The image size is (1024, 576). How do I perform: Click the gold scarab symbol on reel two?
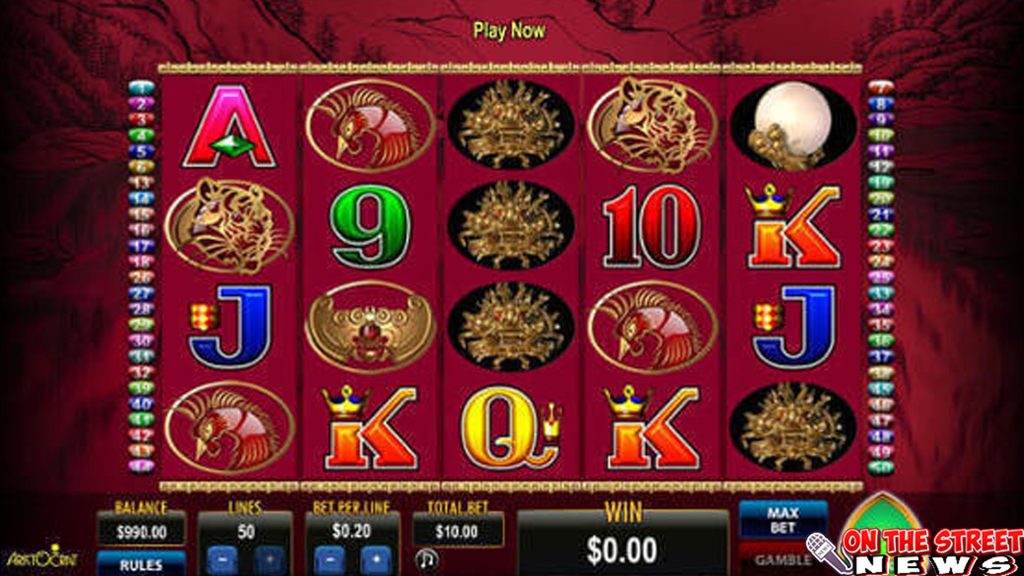click(x=370, y=327)
